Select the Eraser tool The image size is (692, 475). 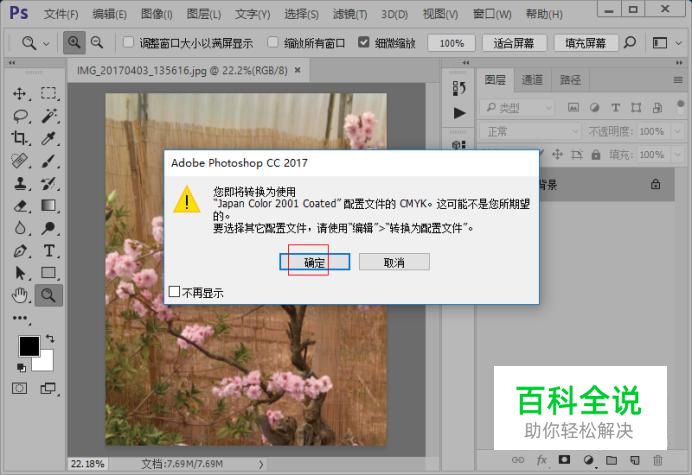tap(19, 206)
